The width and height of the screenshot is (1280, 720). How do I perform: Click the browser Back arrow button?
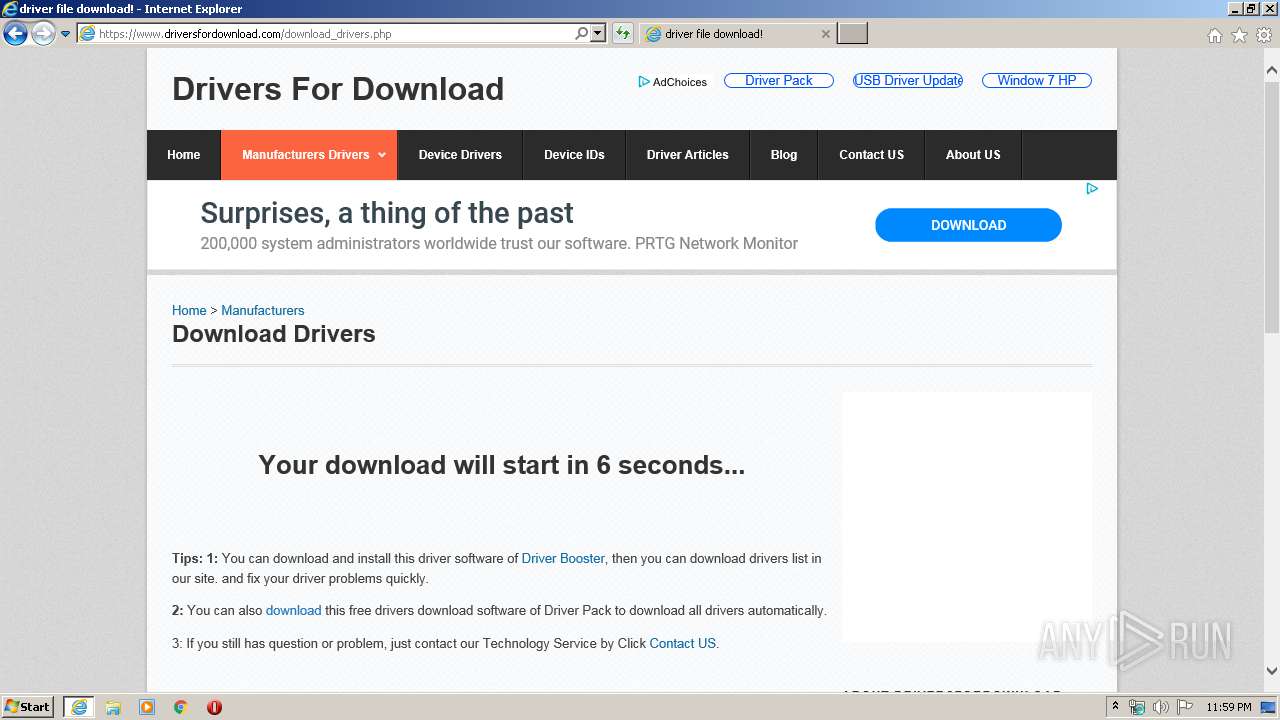(x=15, y=34)
